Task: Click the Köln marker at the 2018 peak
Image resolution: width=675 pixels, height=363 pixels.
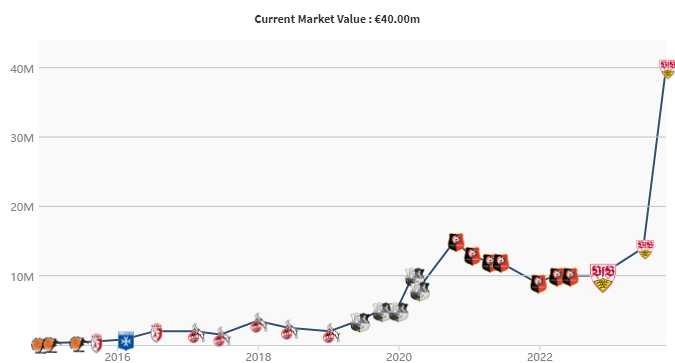Action: coord(258,324)
